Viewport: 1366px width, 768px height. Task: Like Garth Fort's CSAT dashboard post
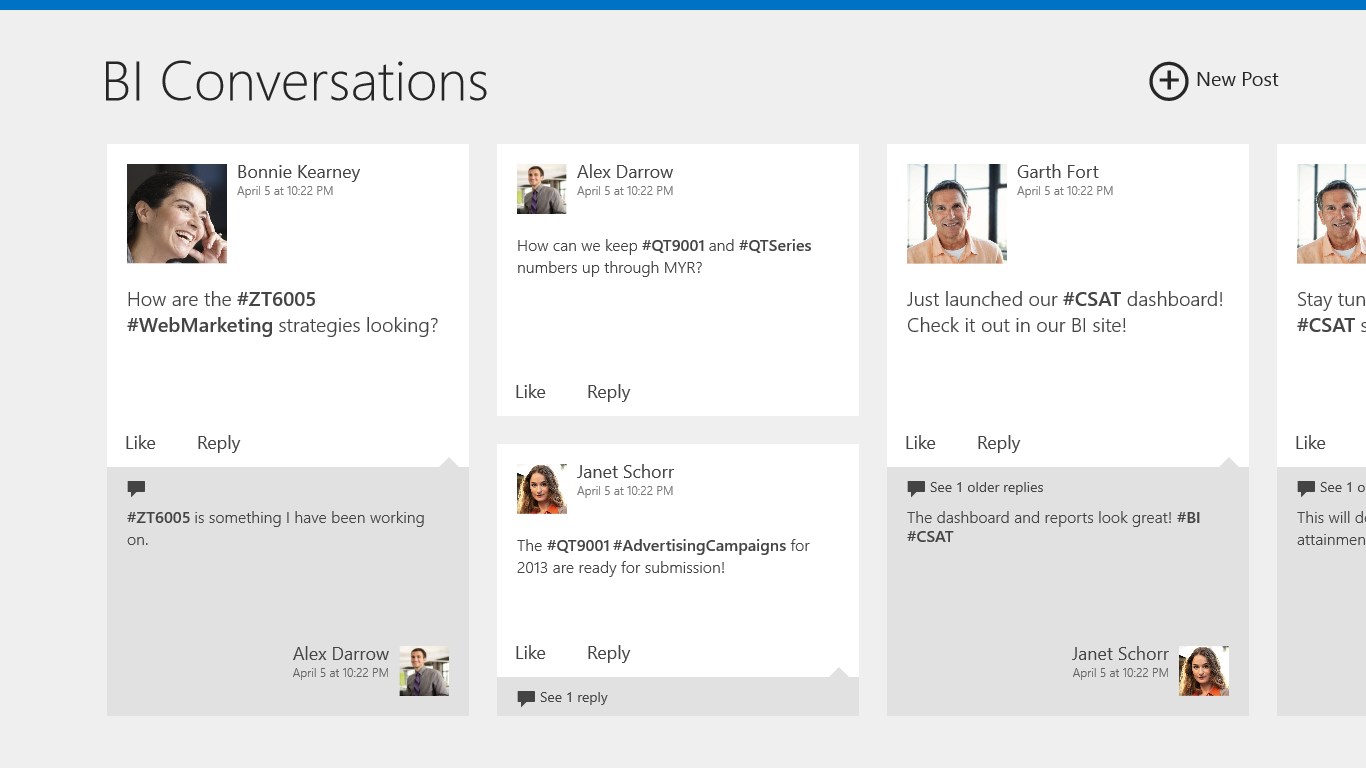pyautogui.click(x=920, y=443)
